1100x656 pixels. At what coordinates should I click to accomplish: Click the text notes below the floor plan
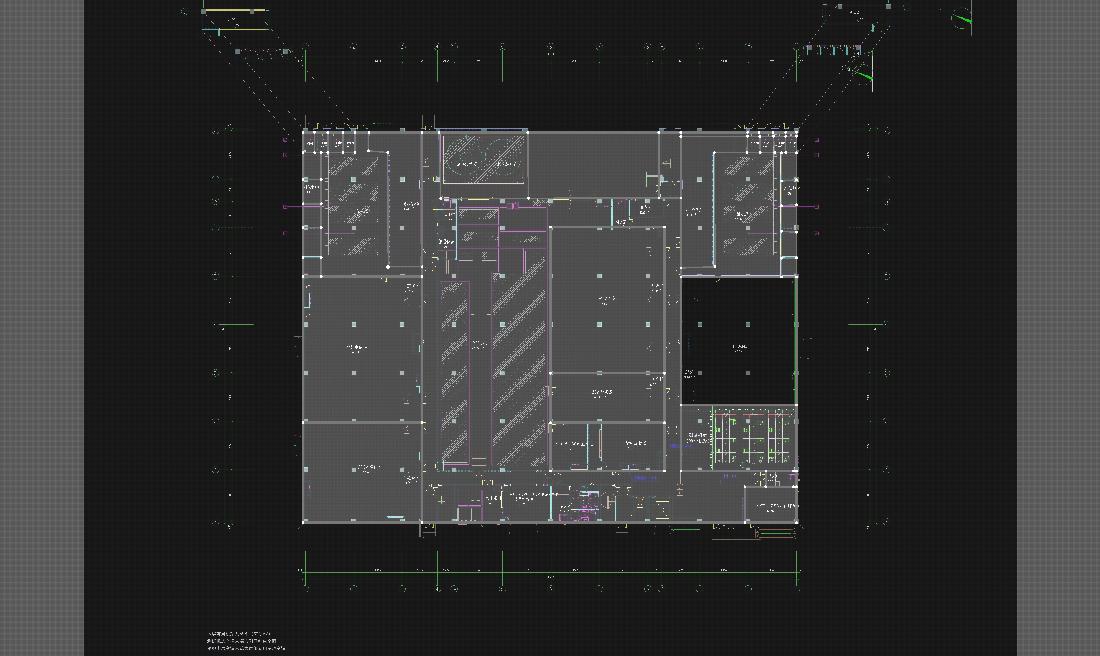point(245,641)
